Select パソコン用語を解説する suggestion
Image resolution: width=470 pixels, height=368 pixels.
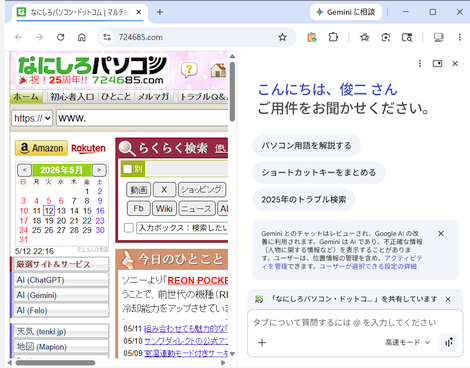tap(306, 146)
